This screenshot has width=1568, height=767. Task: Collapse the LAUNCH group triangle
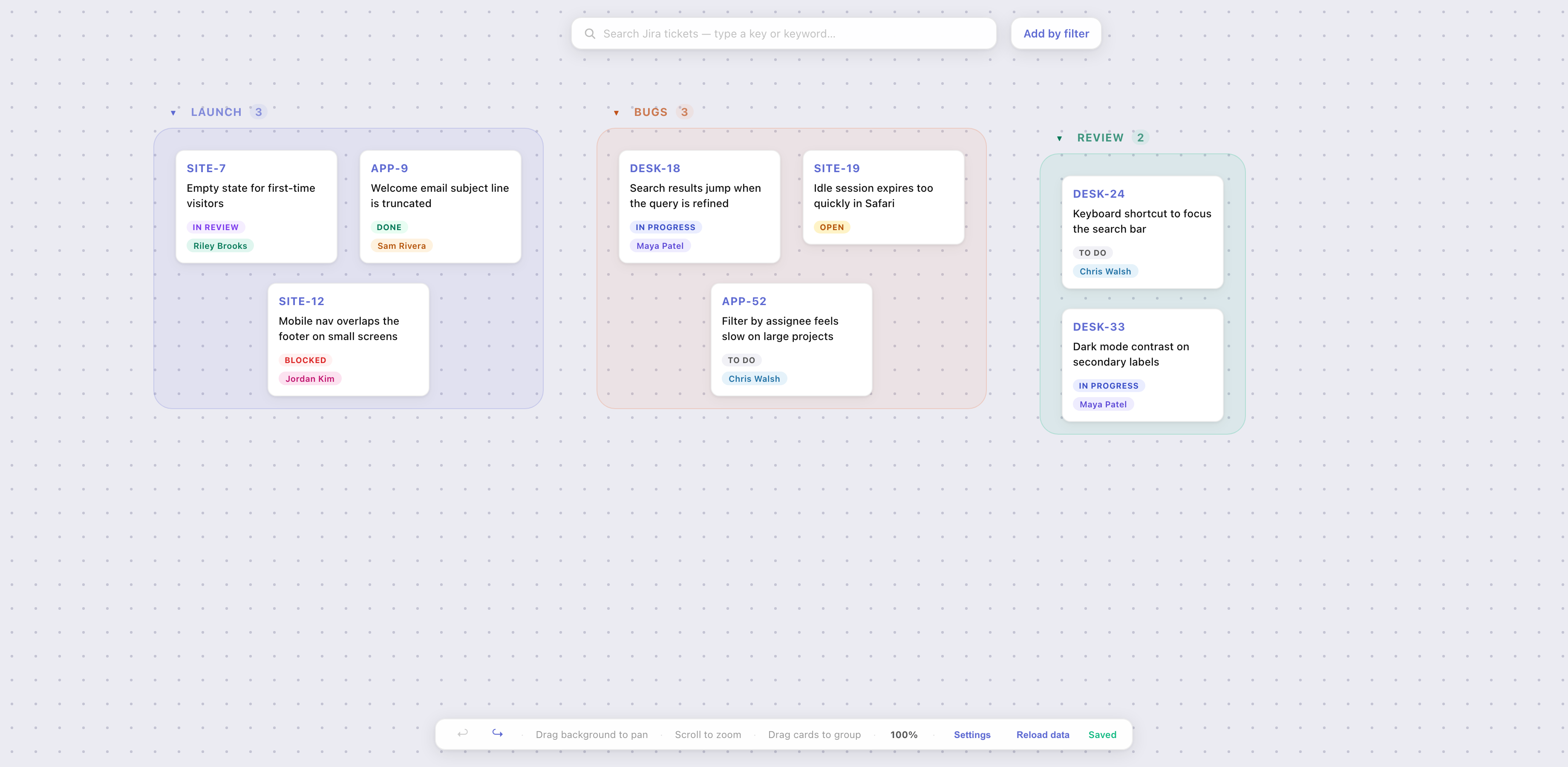173,112
